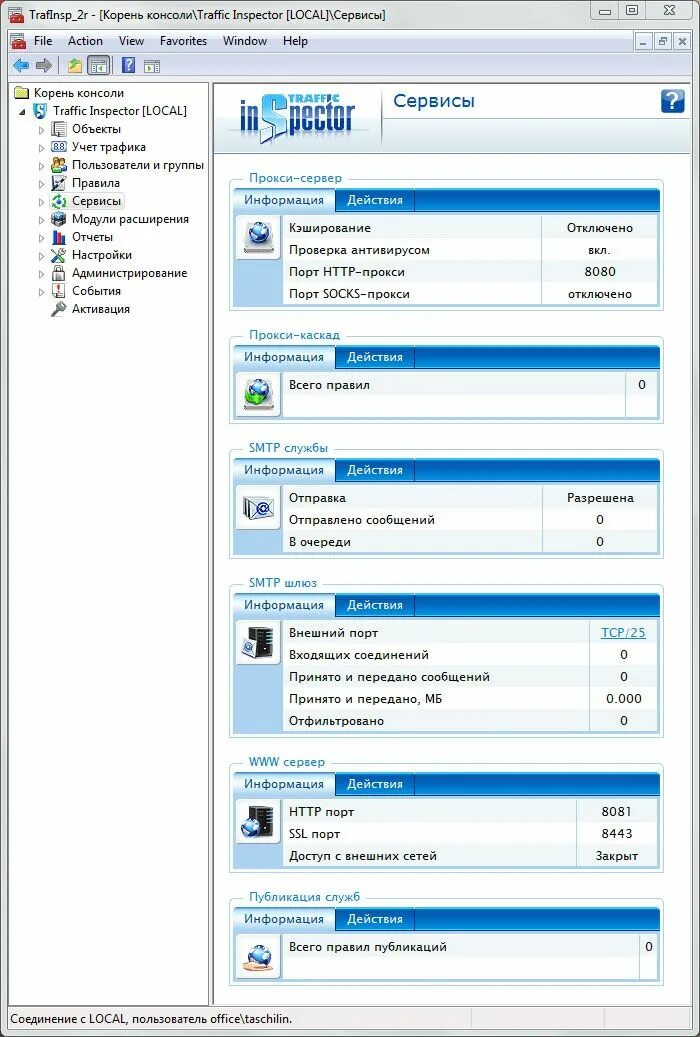Click the Прокси-сервер globe icon
Viewport: 700px width, 1037px height.
click(258, 237)
